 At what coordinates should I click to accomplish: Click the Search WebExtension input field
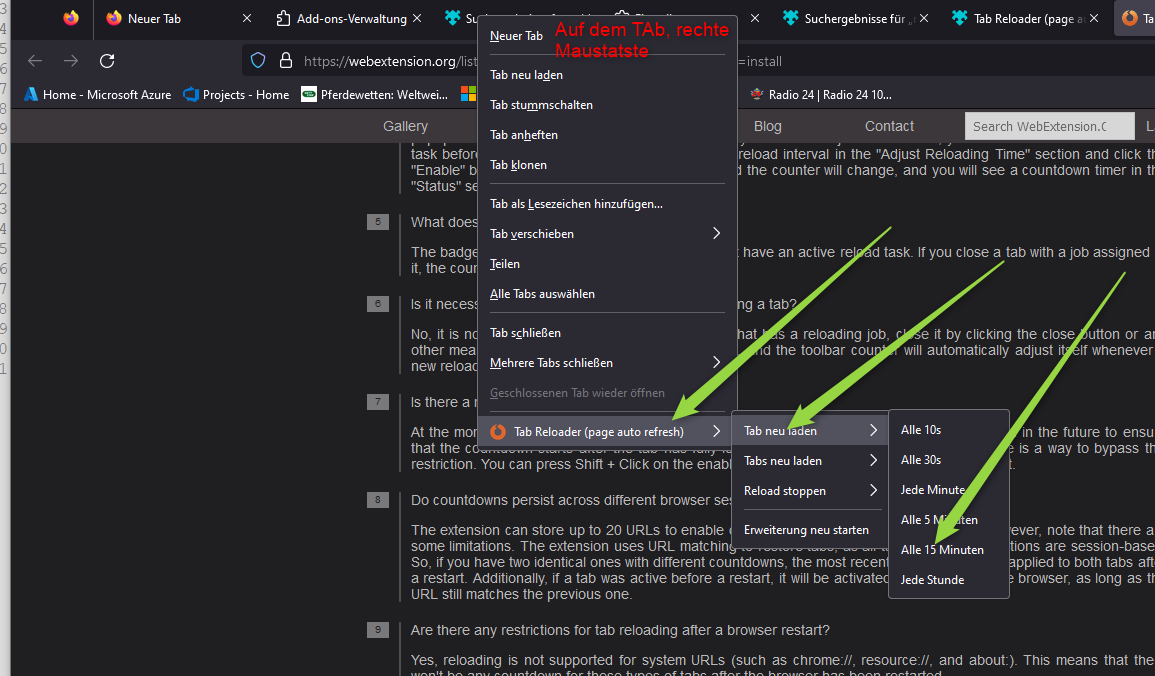point(1048,126)
